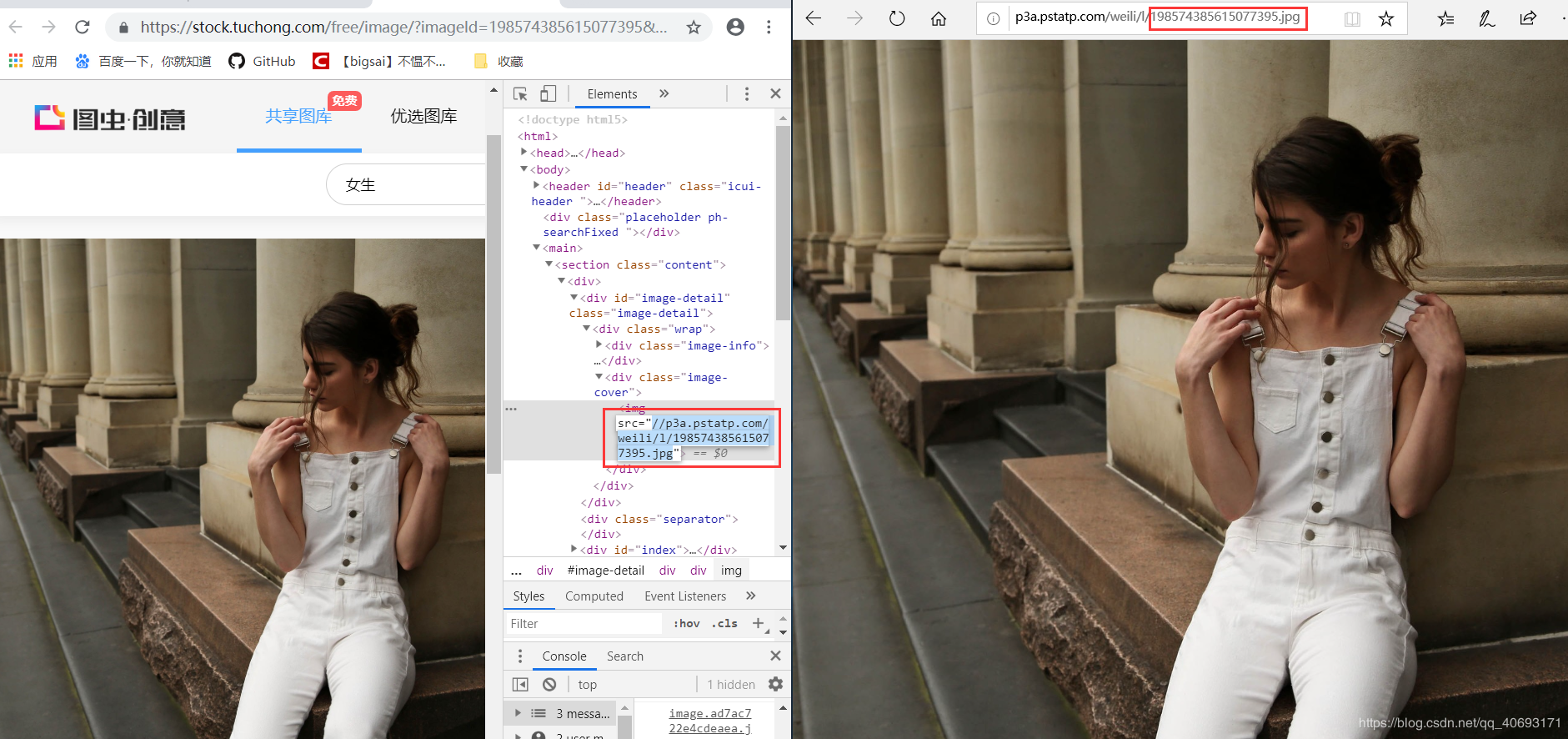Open the Baidu bookmark

tap(143, 61)
